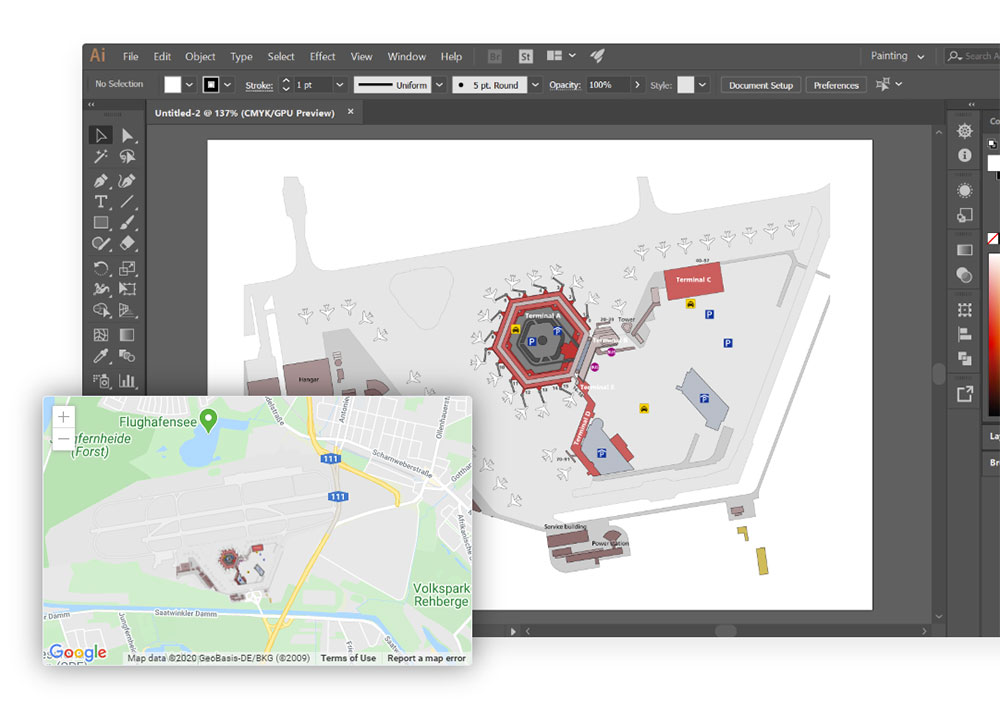Click the Adobe Stock (St) icon

coord(525,57)
